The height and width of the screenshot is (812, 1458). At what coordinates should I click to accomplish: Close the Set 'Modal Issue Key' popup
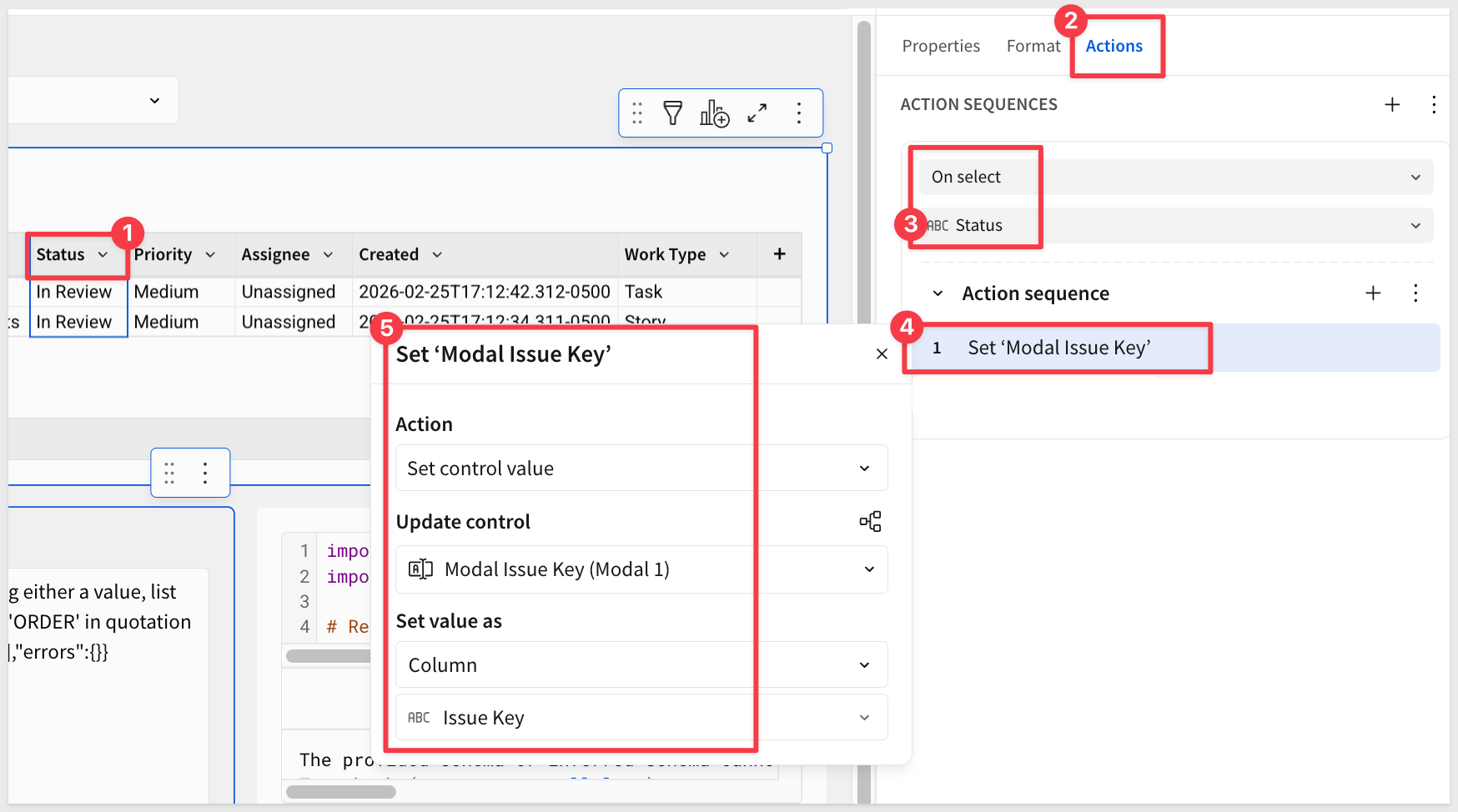[882, 354]
